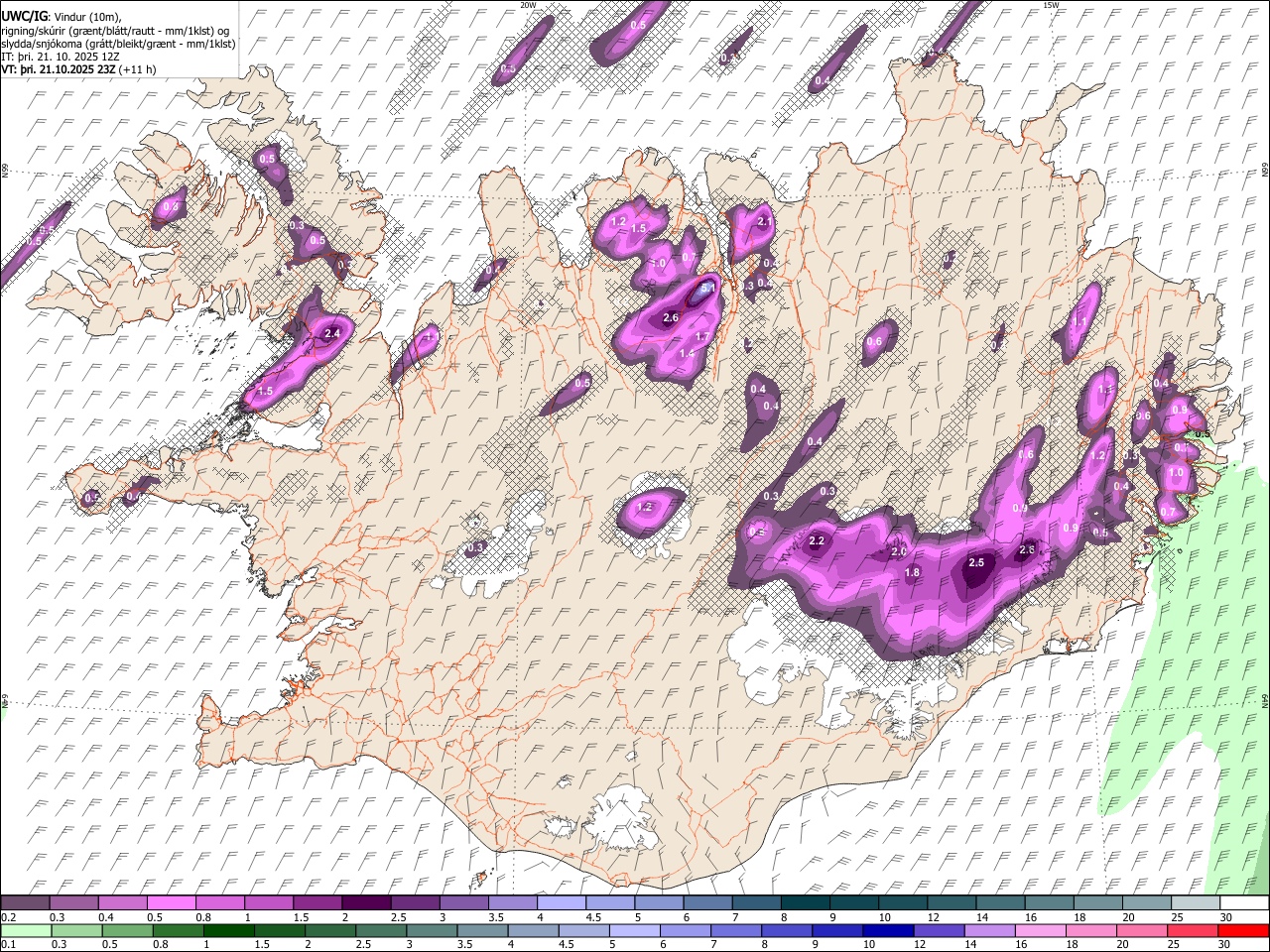Click the '0.2' label under the top legend row
The height and width of the screenshot is (952, 1270).
point(8,917)
